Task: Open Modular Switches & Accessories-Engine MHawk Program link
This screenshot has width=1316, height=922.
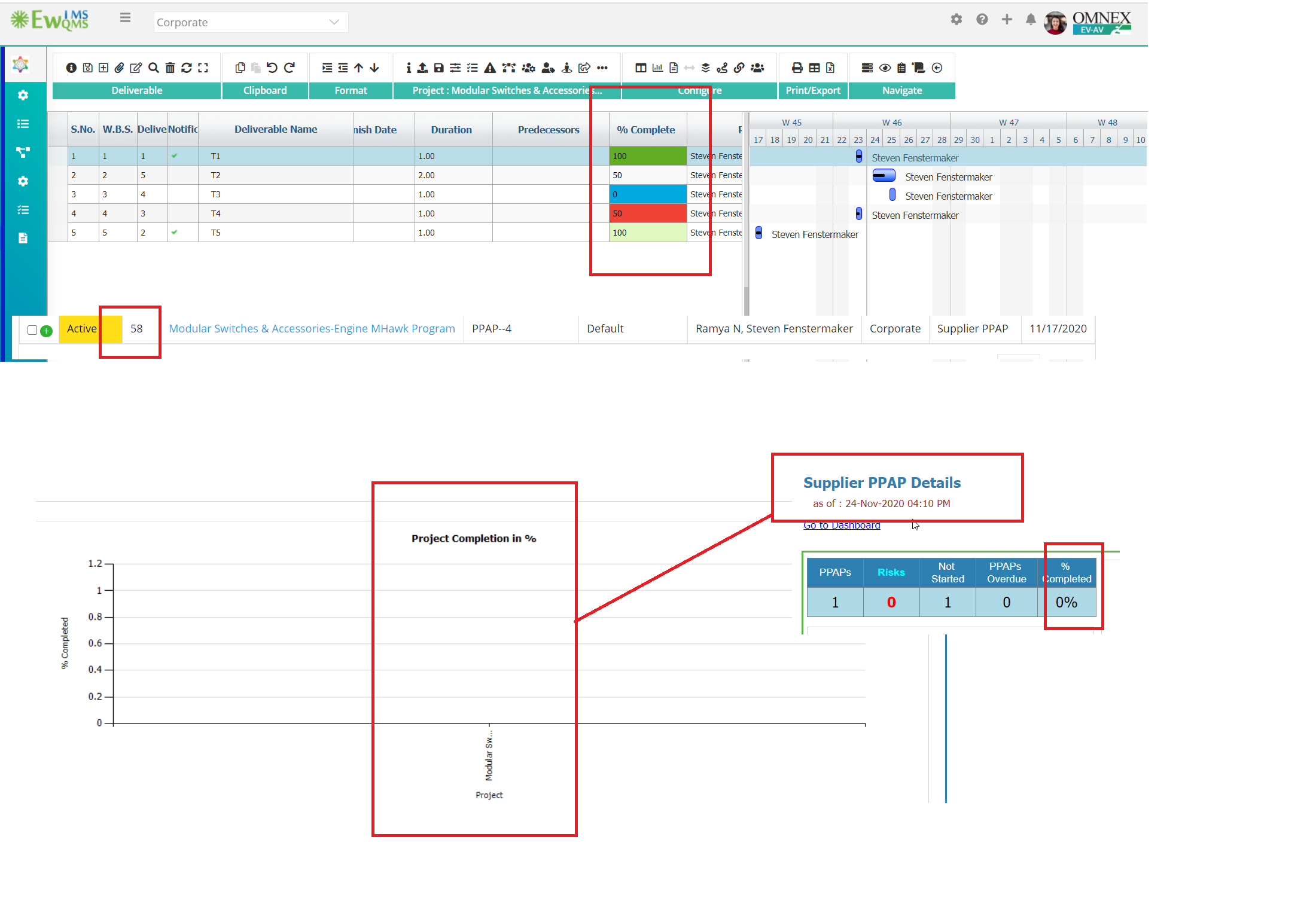Action: pos(312,329)
